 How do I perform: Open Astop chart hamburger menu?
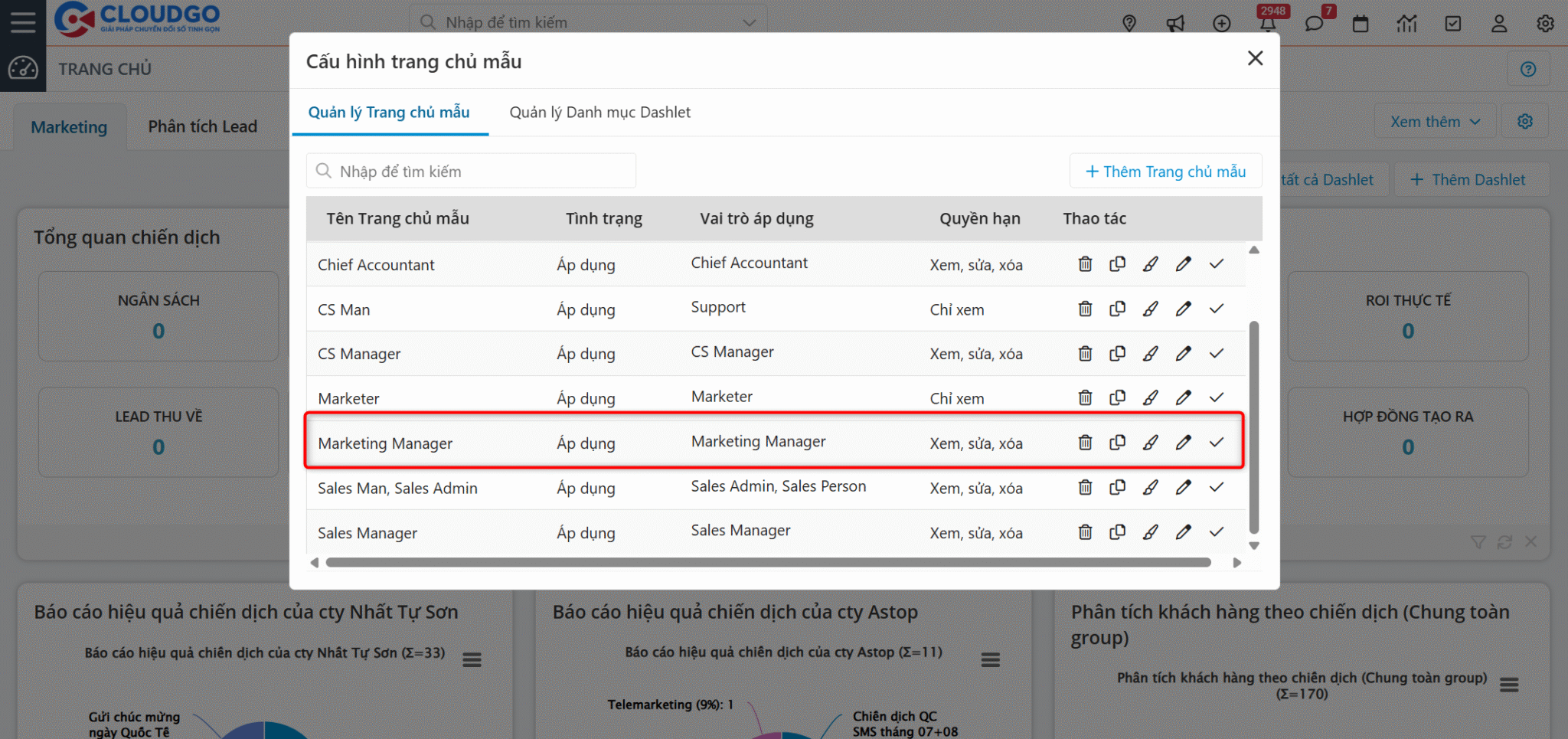[x=991, y=659]
